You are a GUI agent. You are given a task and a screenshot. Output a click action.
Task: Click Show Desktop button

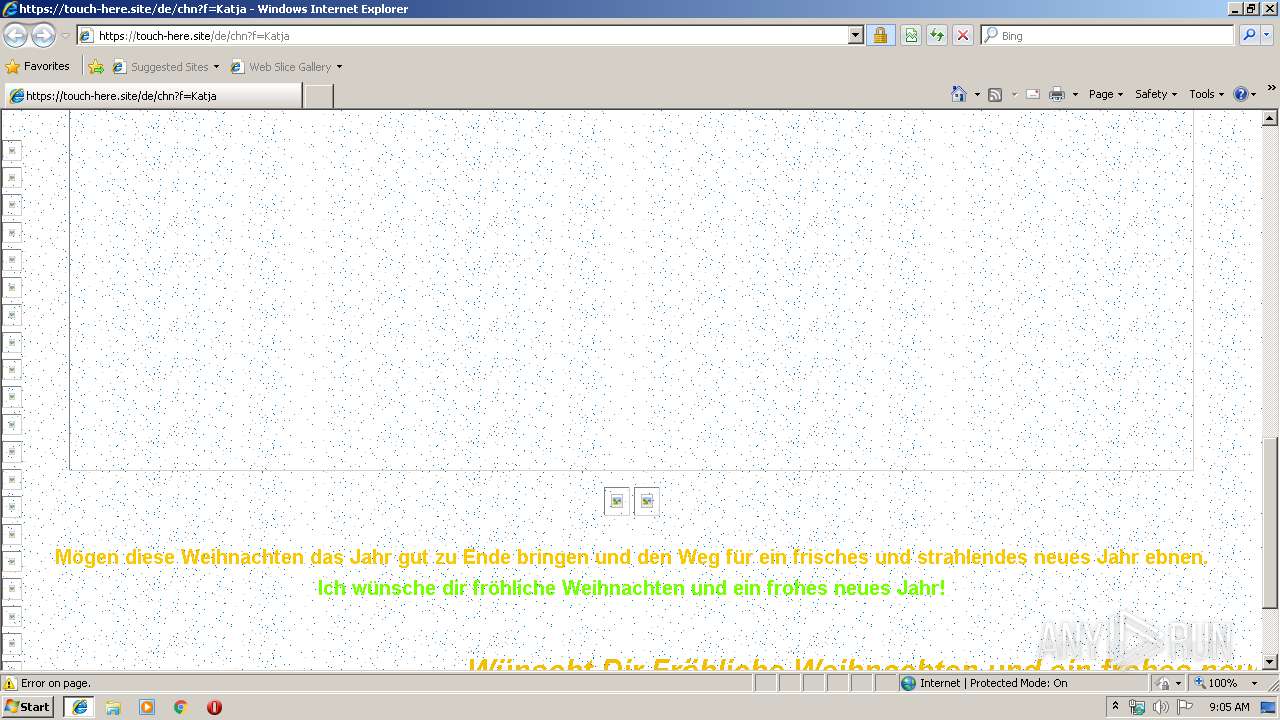point(1269,707)
